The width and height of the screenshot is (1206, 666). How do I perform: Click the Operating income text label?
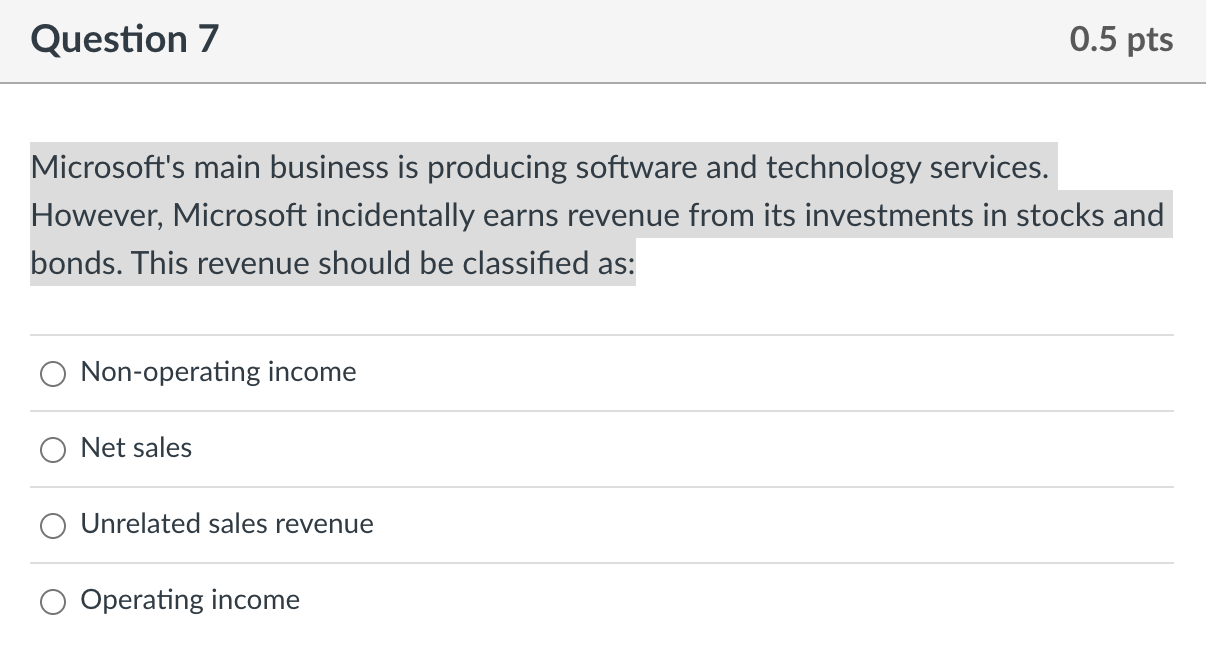pyautogui.click(x=190, y=601)
